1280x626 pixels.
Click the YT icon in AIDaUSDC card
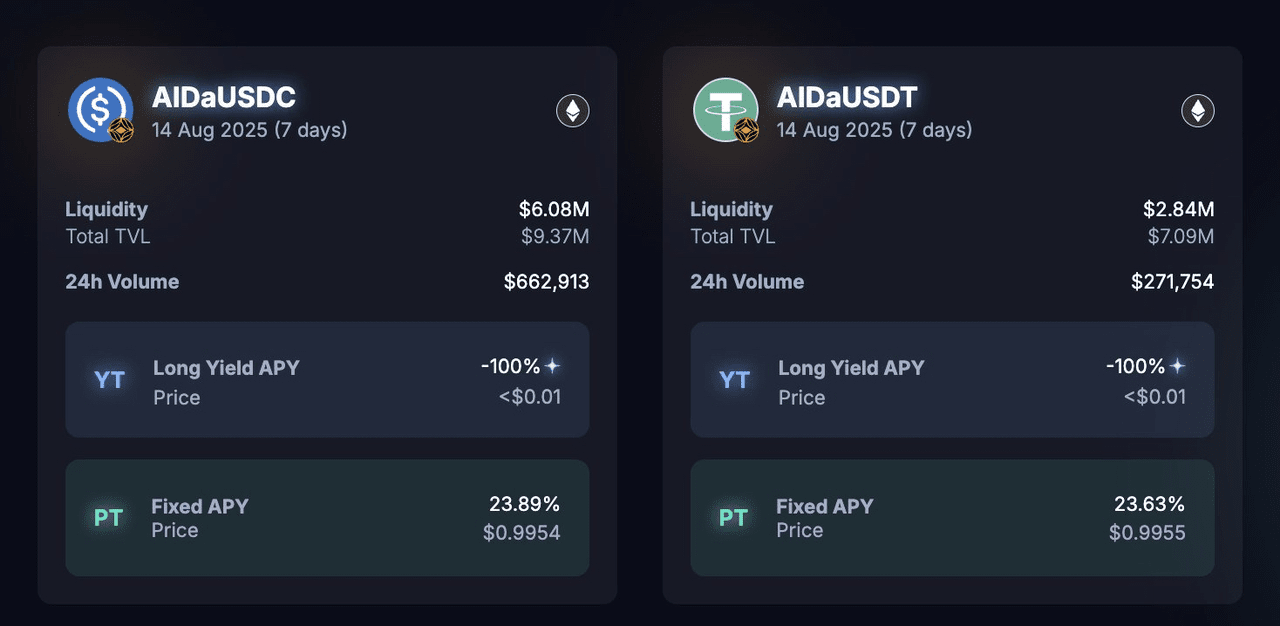109,380
